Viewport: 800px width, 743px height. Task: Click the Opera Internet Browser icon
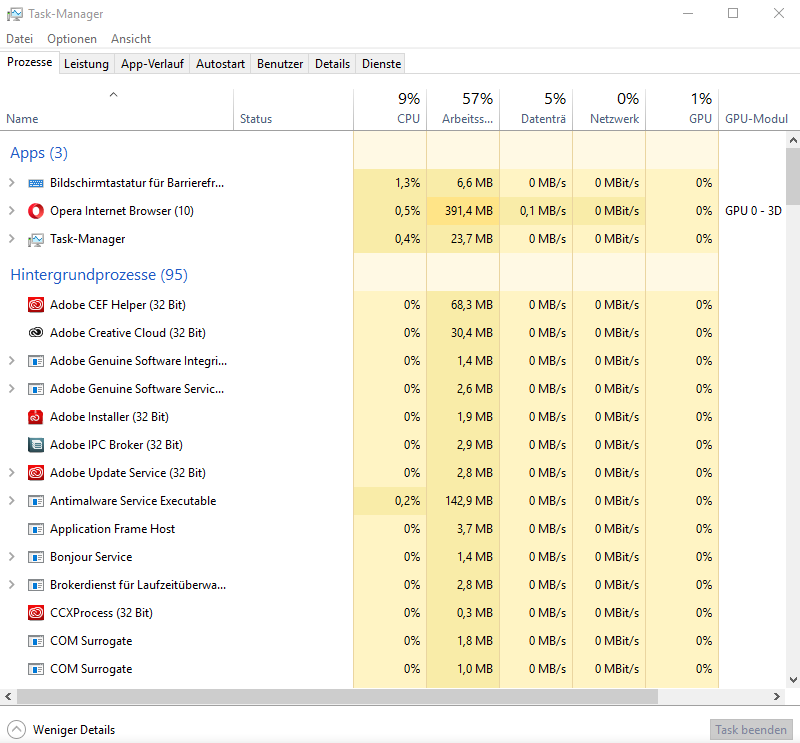click(36, 211)
